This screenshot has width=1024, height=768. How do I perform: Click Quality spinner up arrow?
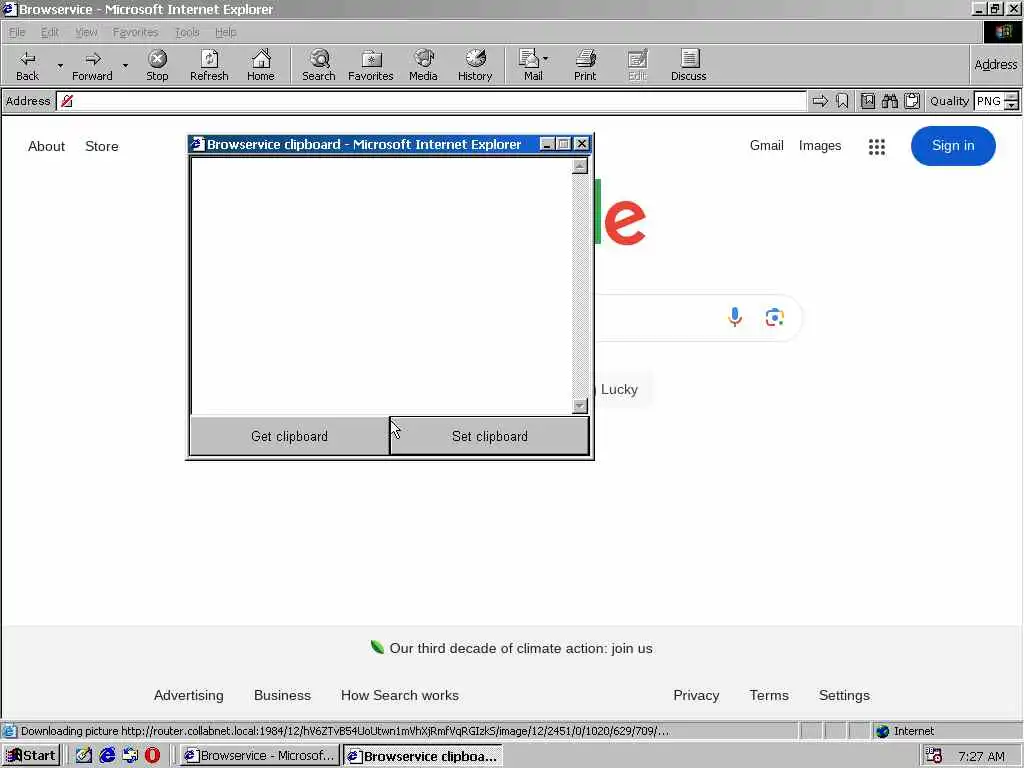[x=1012, y=97]
